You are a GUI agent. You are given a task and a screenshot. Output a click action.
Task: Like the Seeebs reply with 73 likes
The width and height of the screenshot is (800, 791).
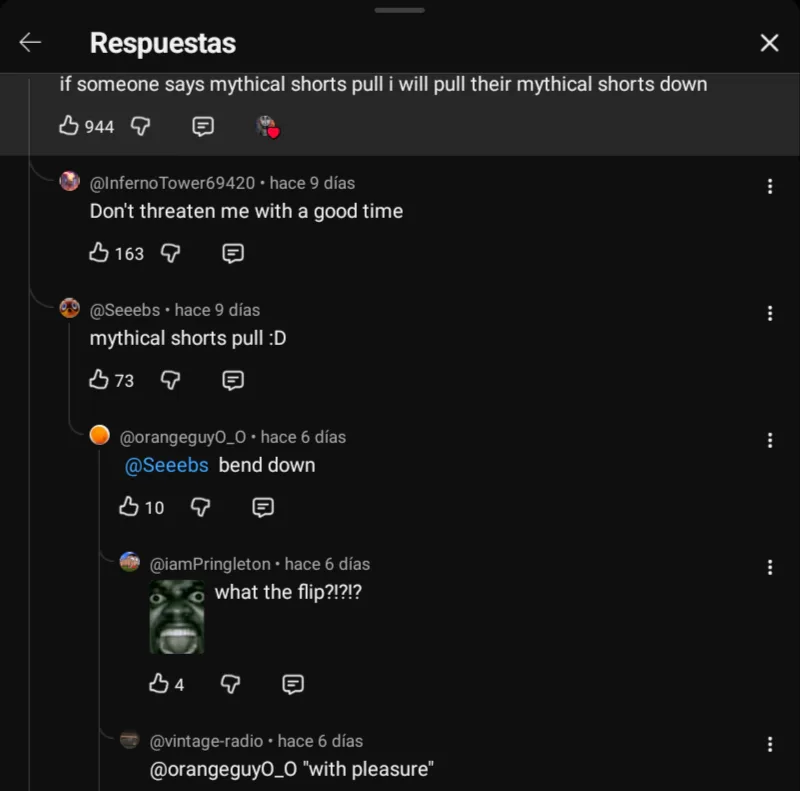(99, 380)
